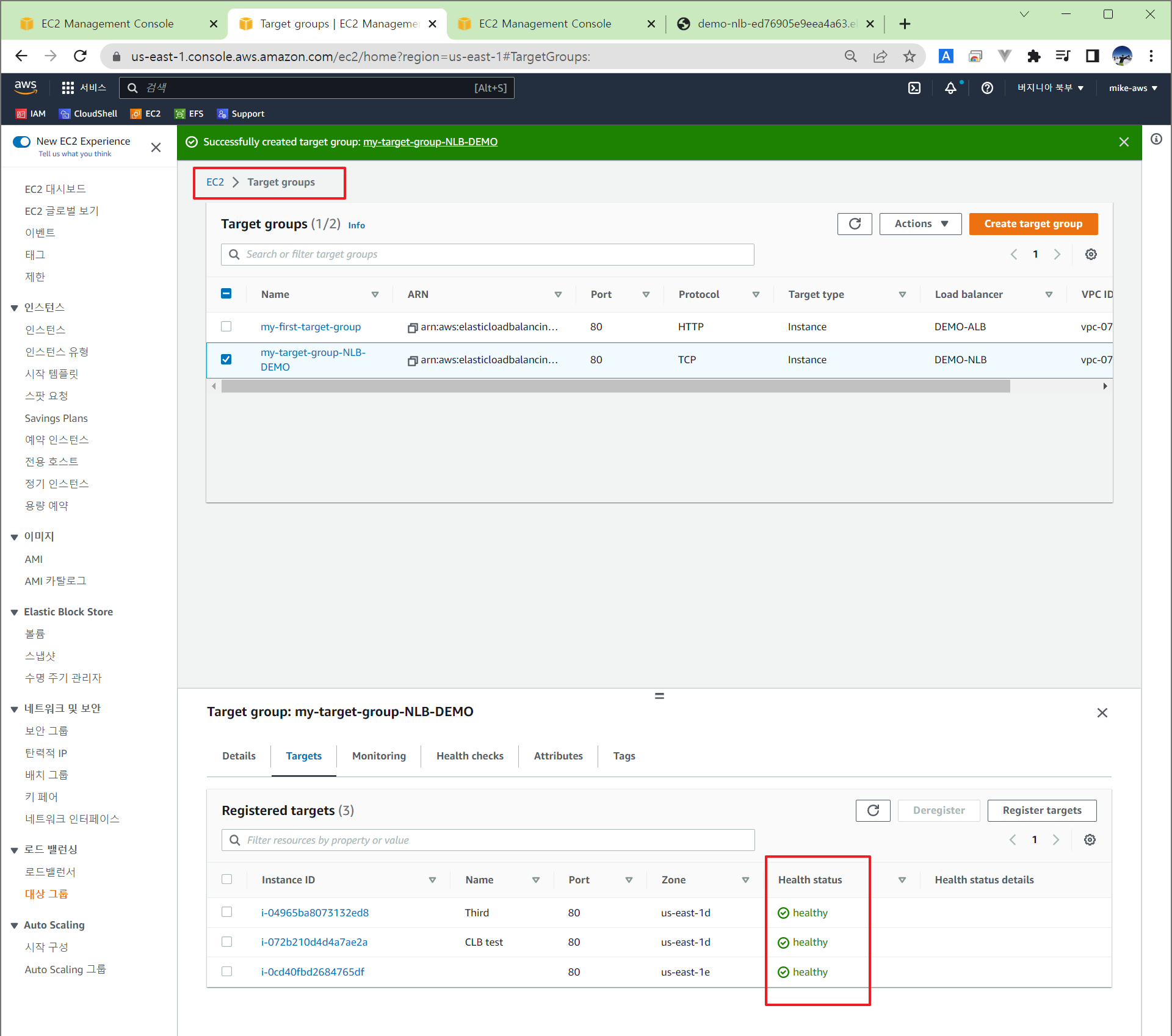Toggle the New EC2 Experience switch
Viewport: 1172px width, 1036px height.
[x=22, y=142]
